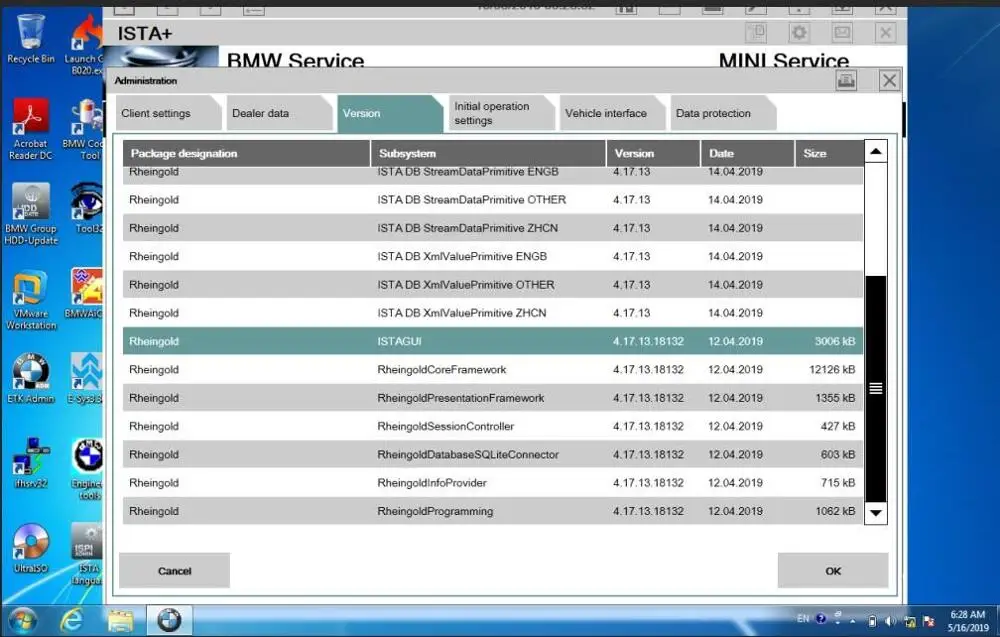Open Initial operation settings tab

(500, 113)
